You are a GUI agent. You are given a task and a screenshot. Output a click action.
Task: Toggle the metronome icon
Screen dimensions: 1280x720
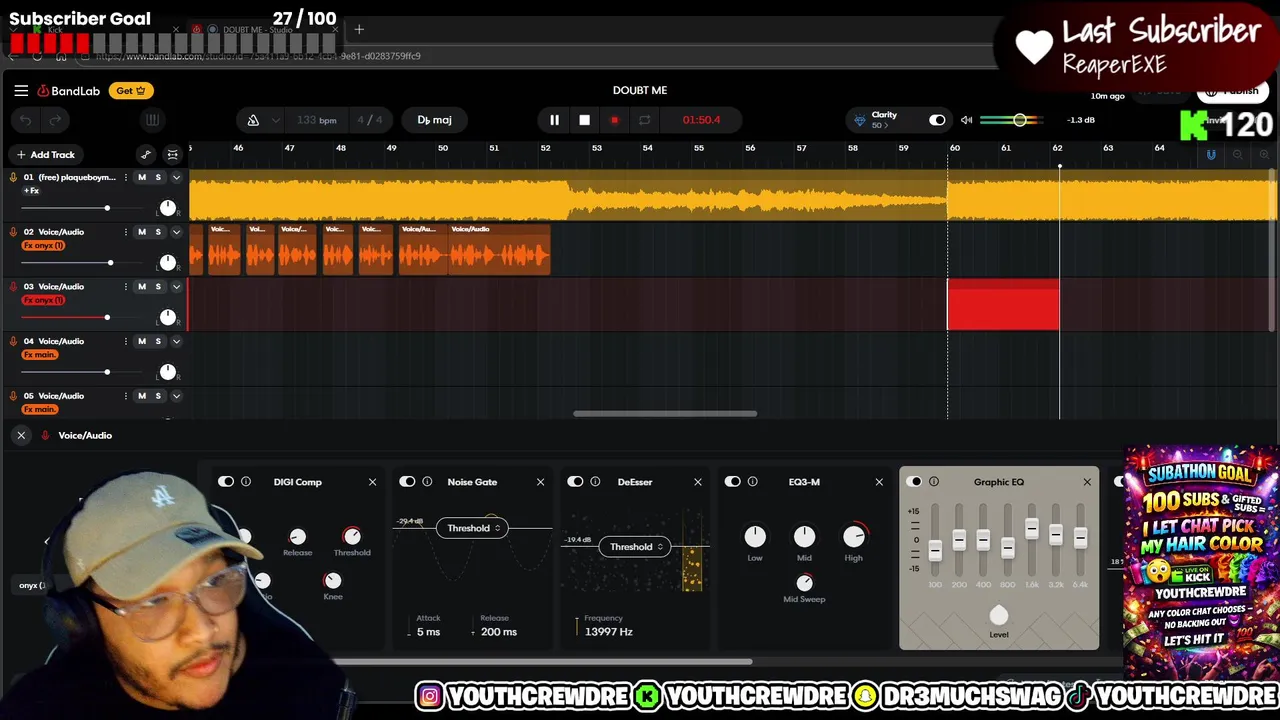coord(253,120)
